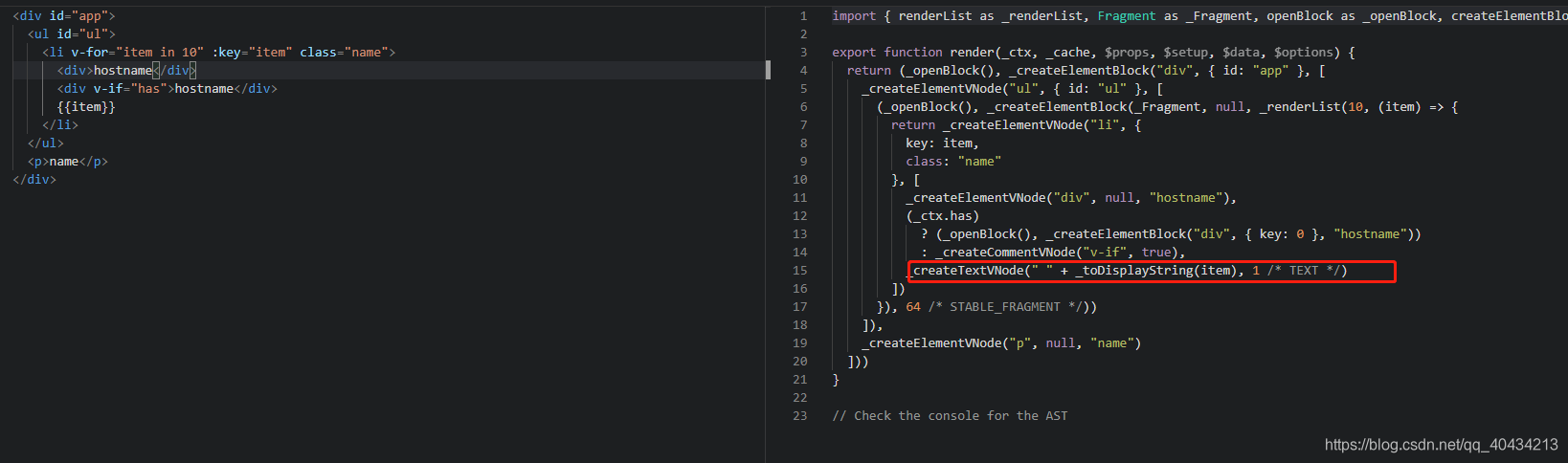Click the `<ul id="ul">` line in template
The height and width of the screenshot is (463, 1568).
[x=71, y=33]
